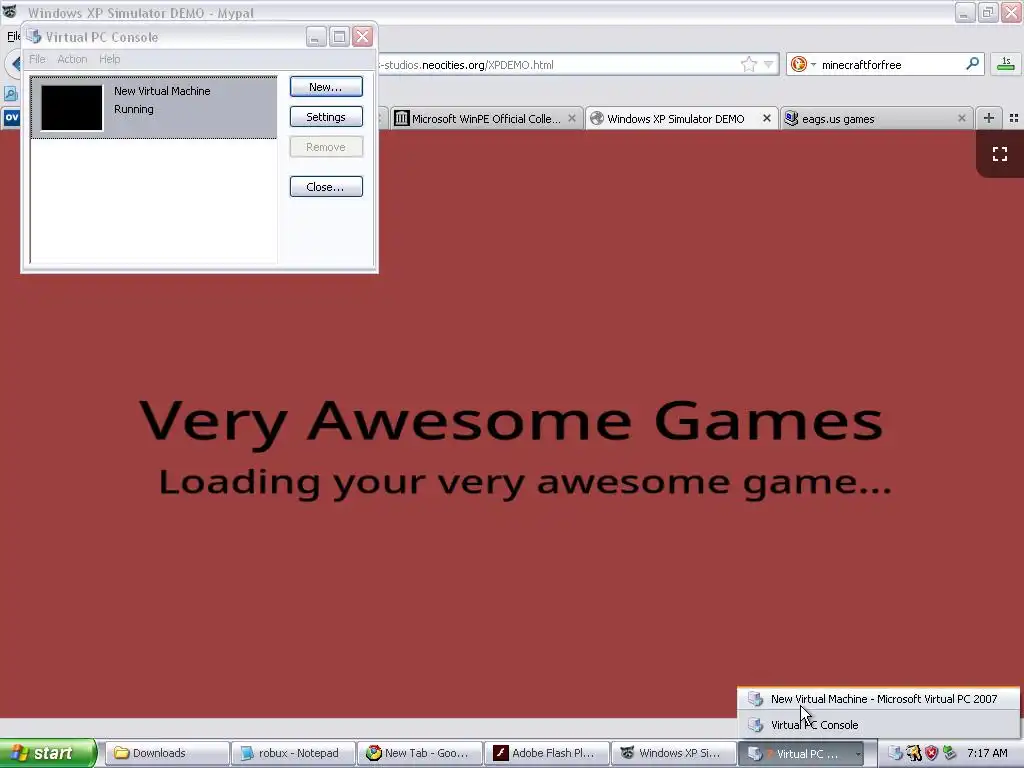Close the Windows XP Simulator DEMO tab

767,118
